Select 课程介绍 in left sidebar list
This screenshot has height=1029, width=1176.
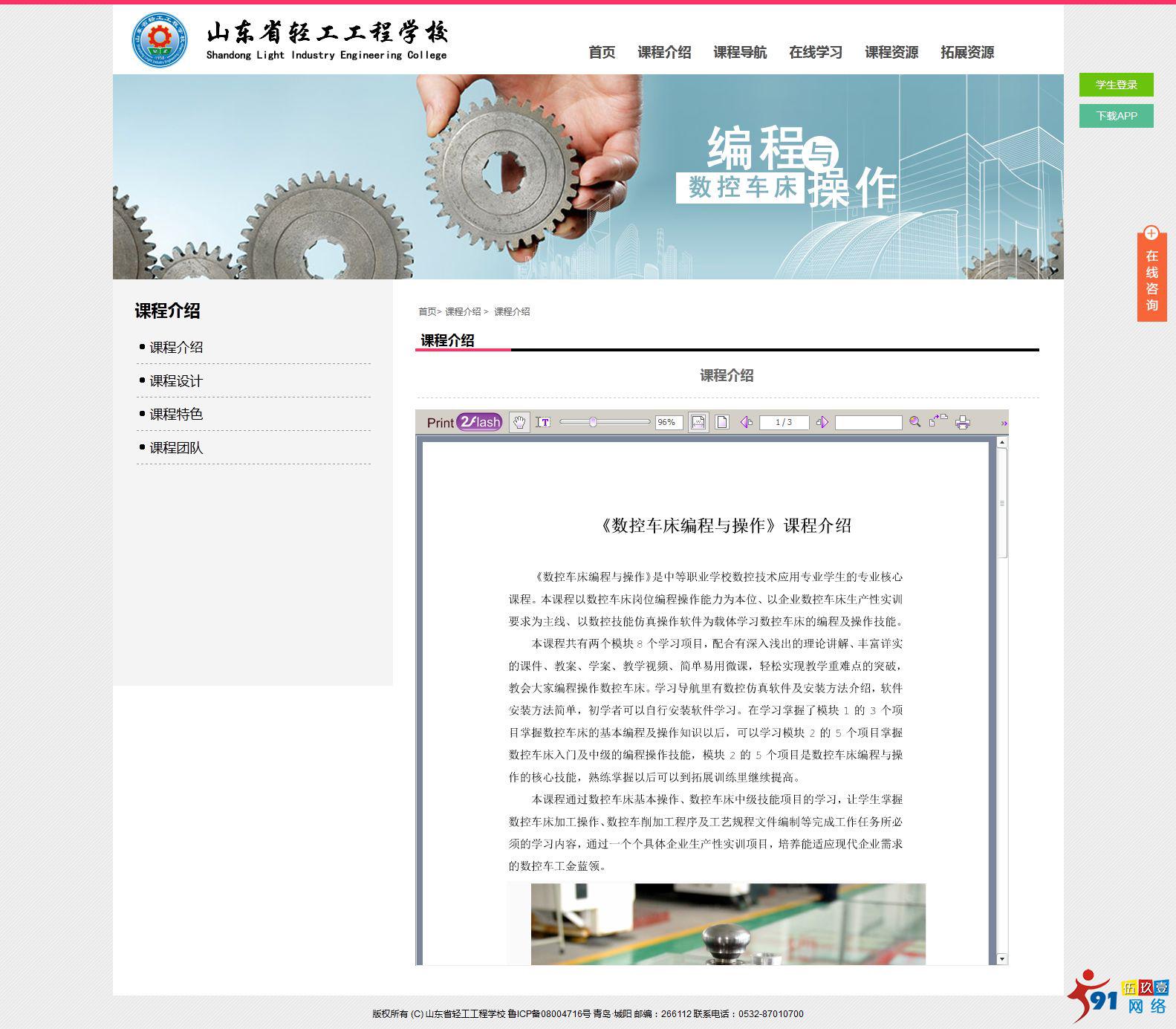176,347
